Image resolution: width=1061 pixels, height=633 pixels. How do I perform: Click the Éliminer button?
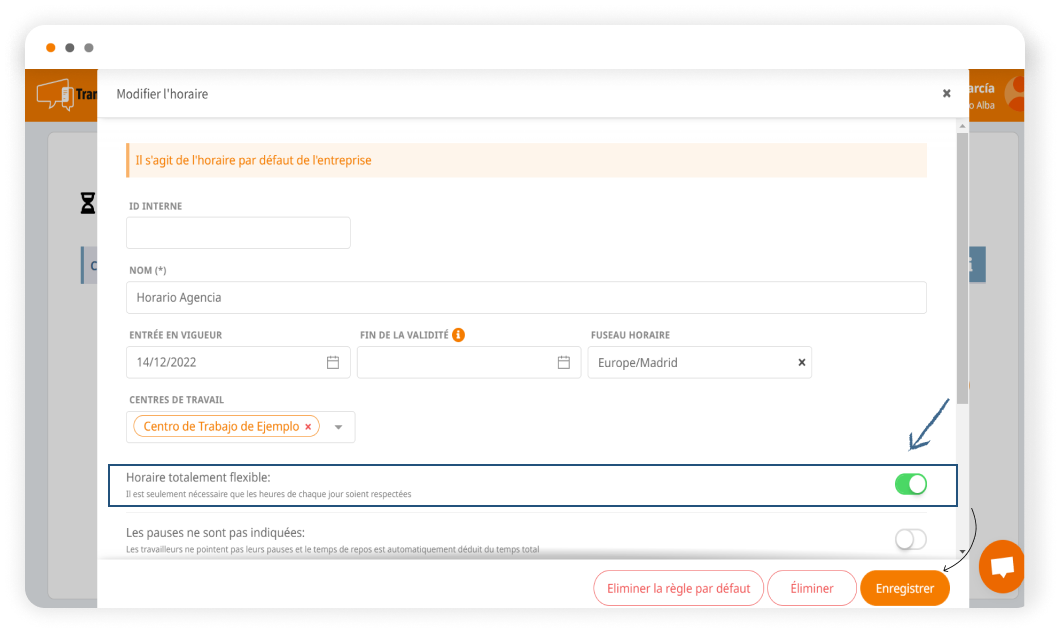coord(811,588)
